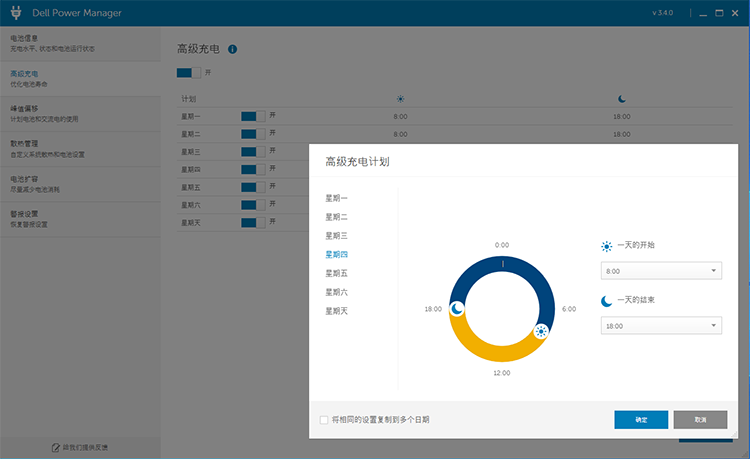
Task: Click the sun icon in the schedule header
Action: (400, 99)
